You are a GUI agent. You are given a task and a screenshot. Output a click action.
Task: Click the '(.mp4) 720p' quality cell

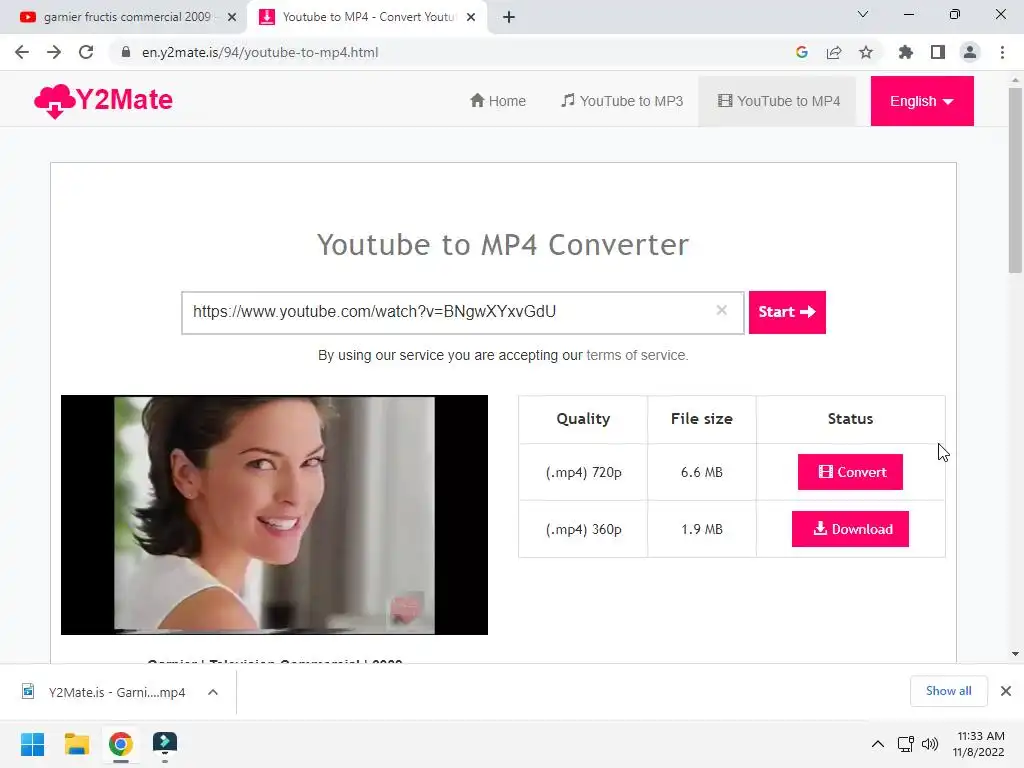tap(583, 472)
